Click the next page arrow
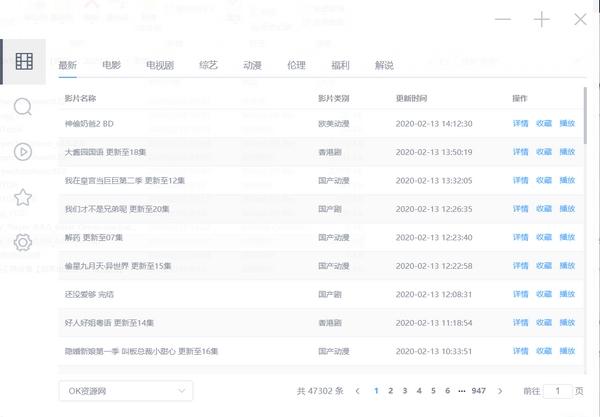 pyautogui.click(x=500, y=391)
